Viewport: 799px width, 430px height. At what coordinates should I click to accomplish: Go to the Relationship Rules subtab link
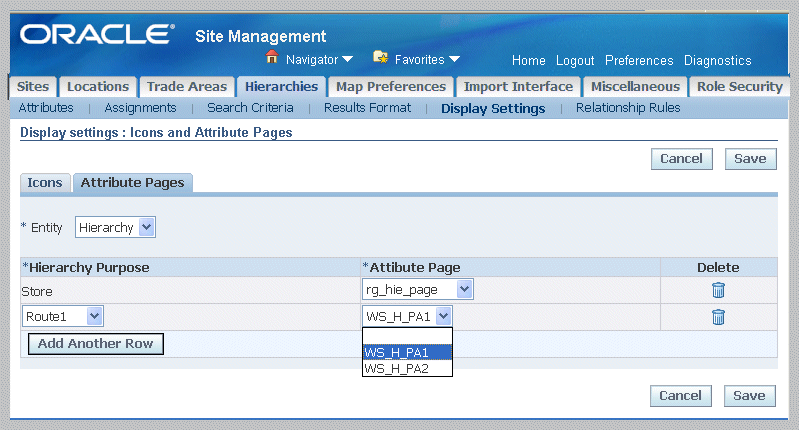pos(628,108)
